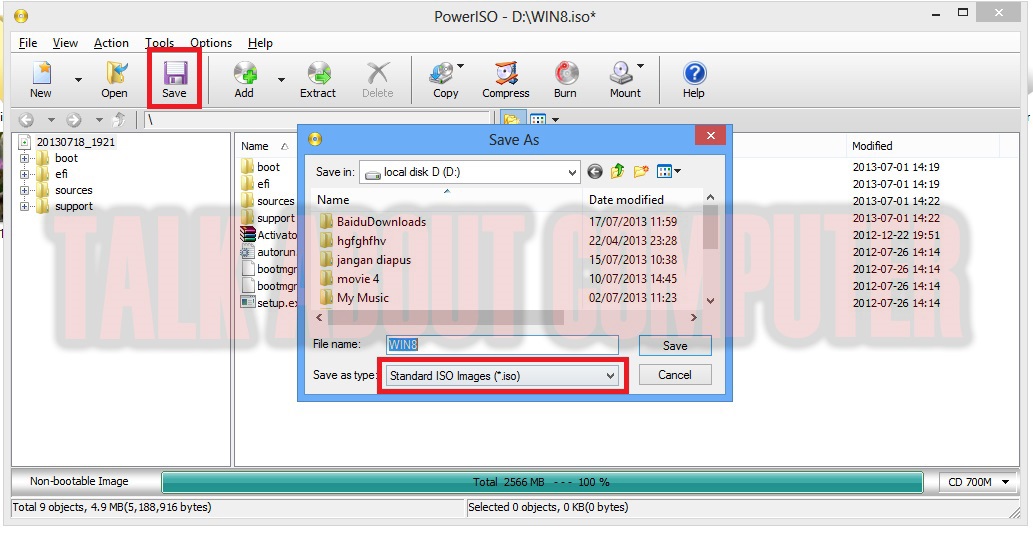Select the setup.exe file in list
Image resolution: width=1033 pixels, height=533 pixels.
[x=269, y=303]
